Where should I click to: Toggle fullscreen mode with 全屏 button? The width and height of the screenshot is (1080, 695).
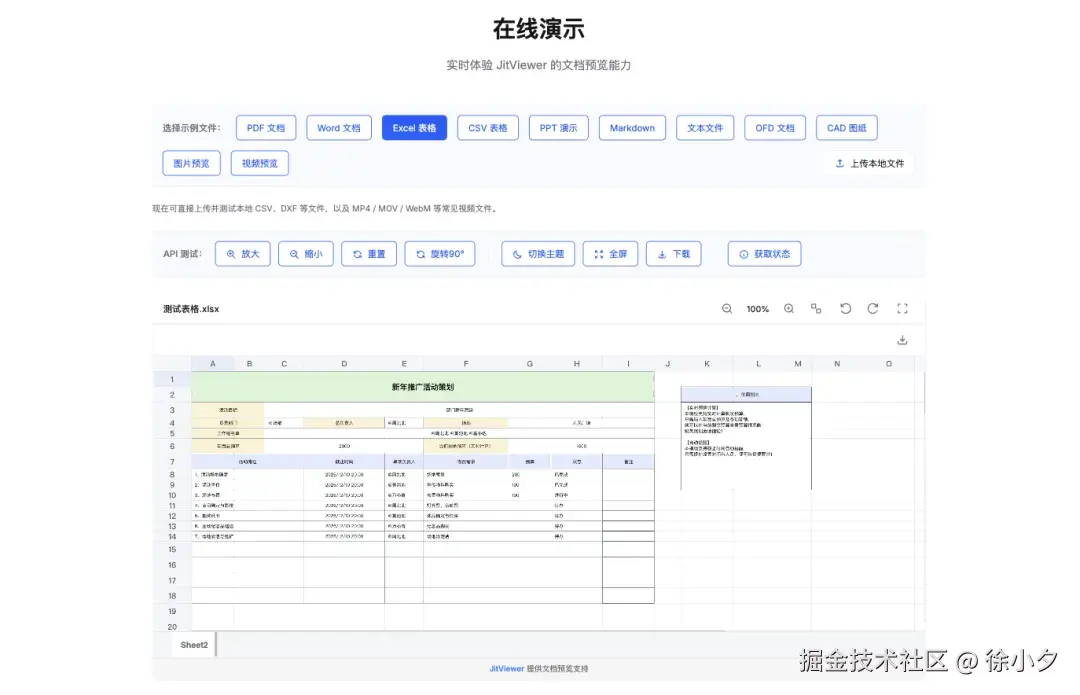click(611, 253)
